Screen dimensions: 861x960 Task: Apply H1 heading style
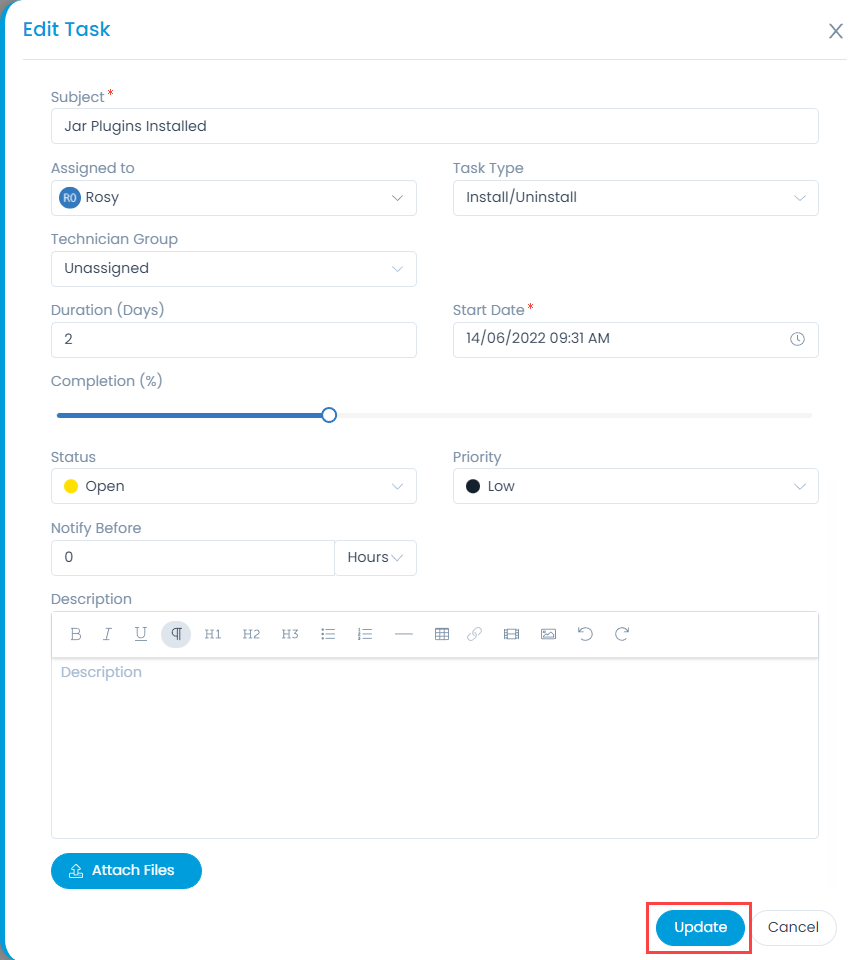pos(213,634)
